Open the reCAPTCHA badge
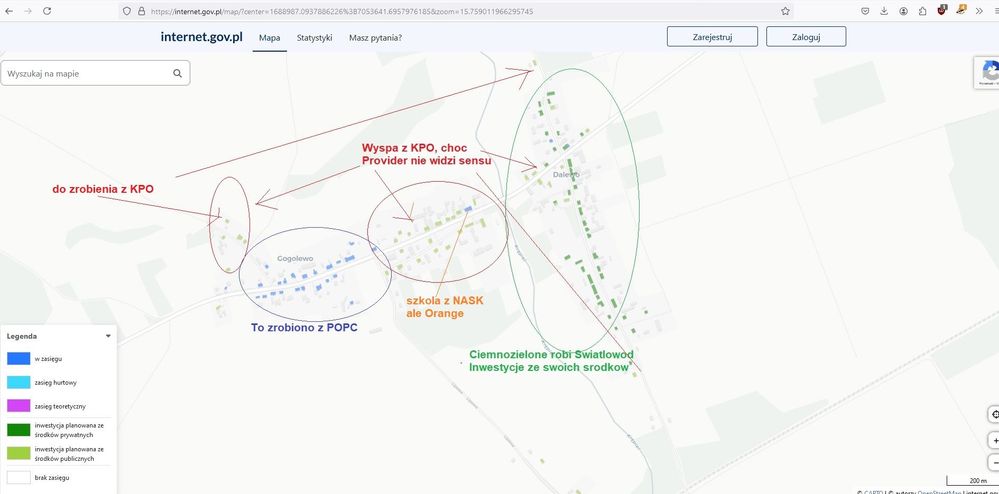Viewport: 999px width, 494px height. tap(987, 72)
